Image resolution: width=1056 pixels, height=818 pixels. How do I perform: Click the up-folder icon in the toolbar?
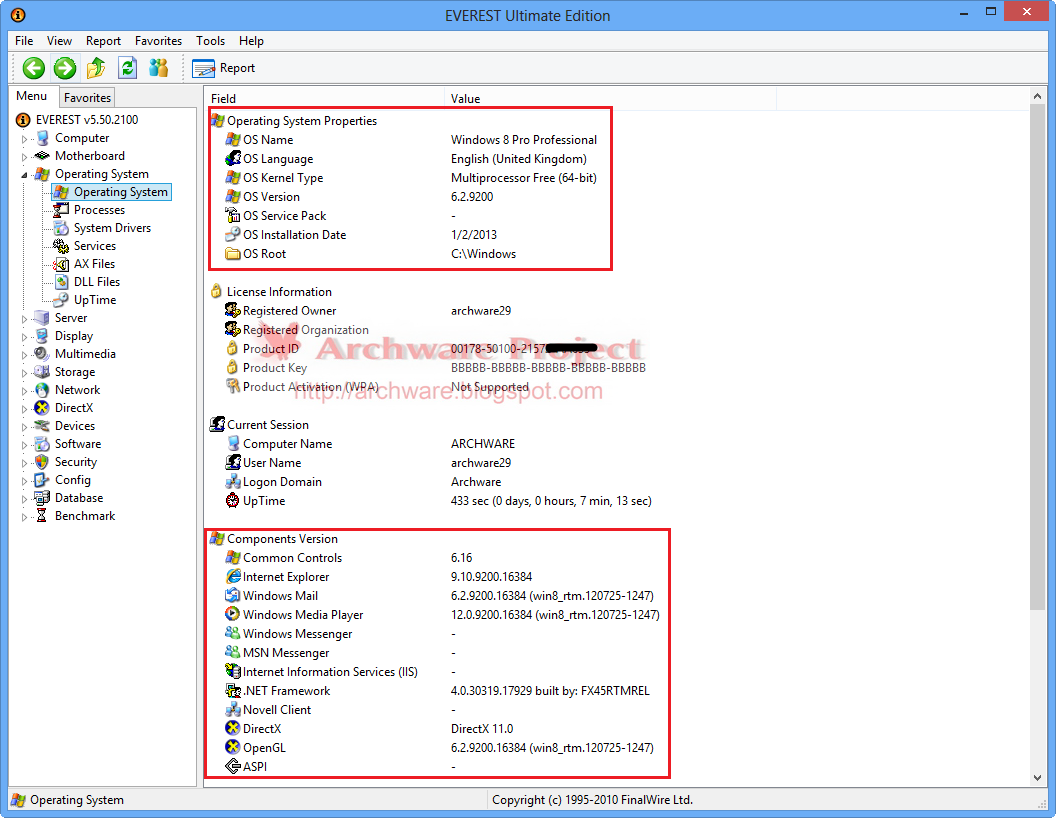tap(96, 67)
